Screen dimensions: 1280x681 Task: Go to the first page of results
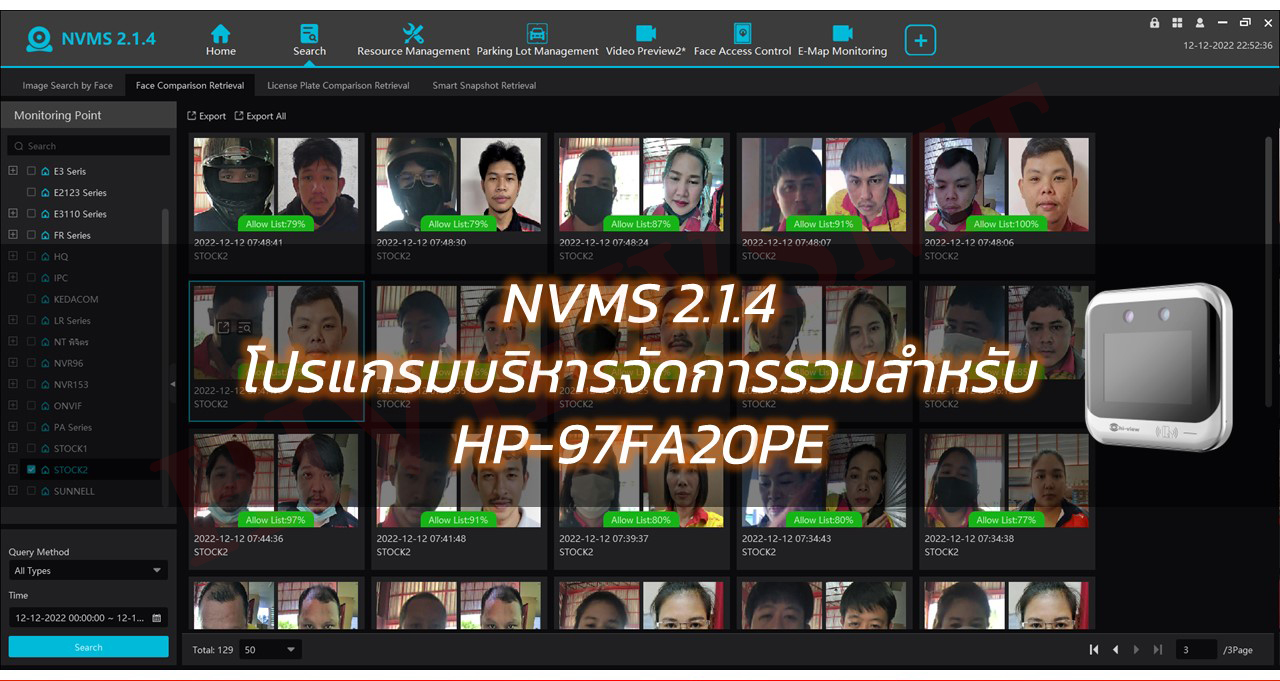coord(1094,650)
